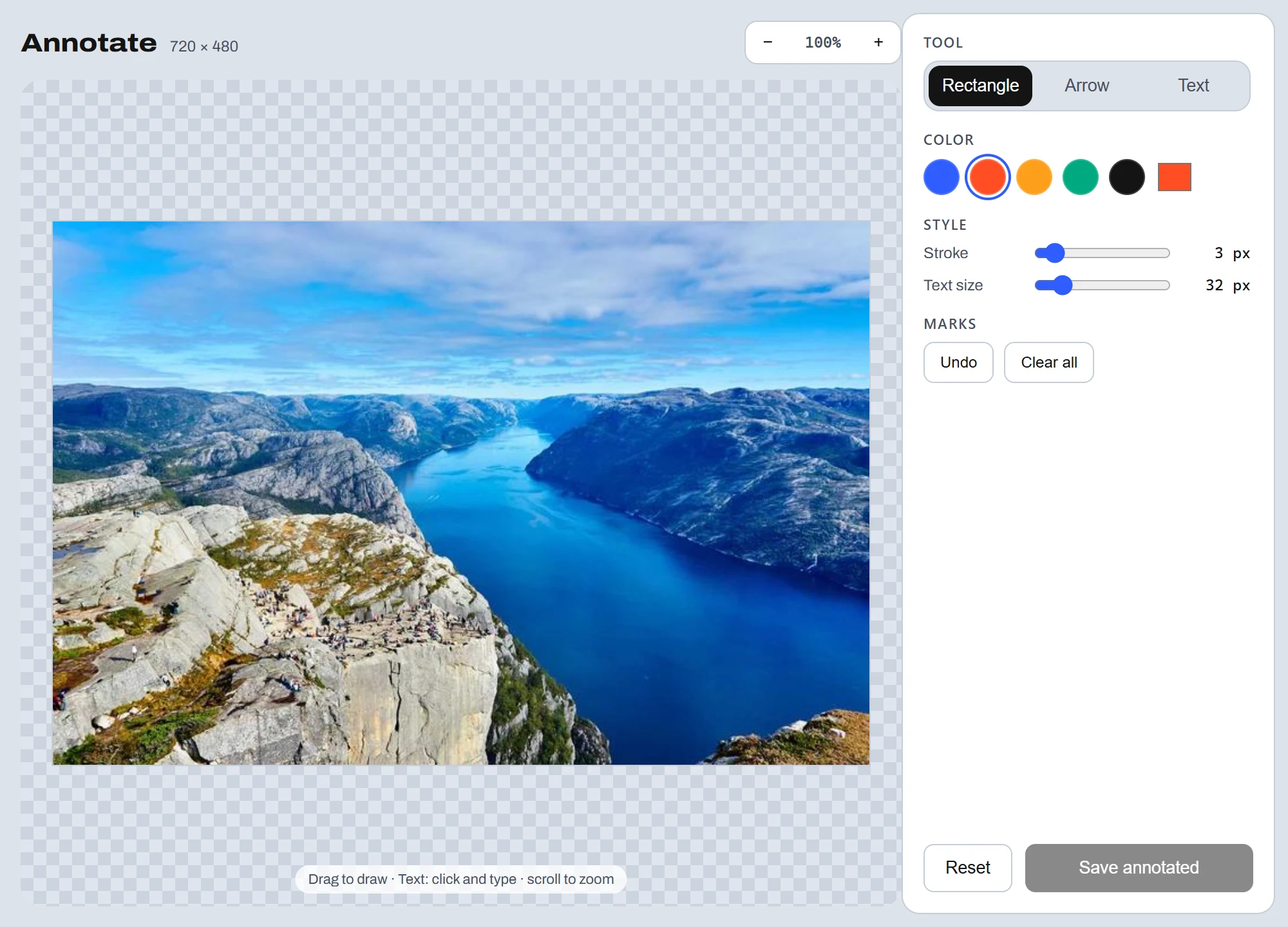
Task: Adjust the Stroke width slider
Action: (1102, 253)
